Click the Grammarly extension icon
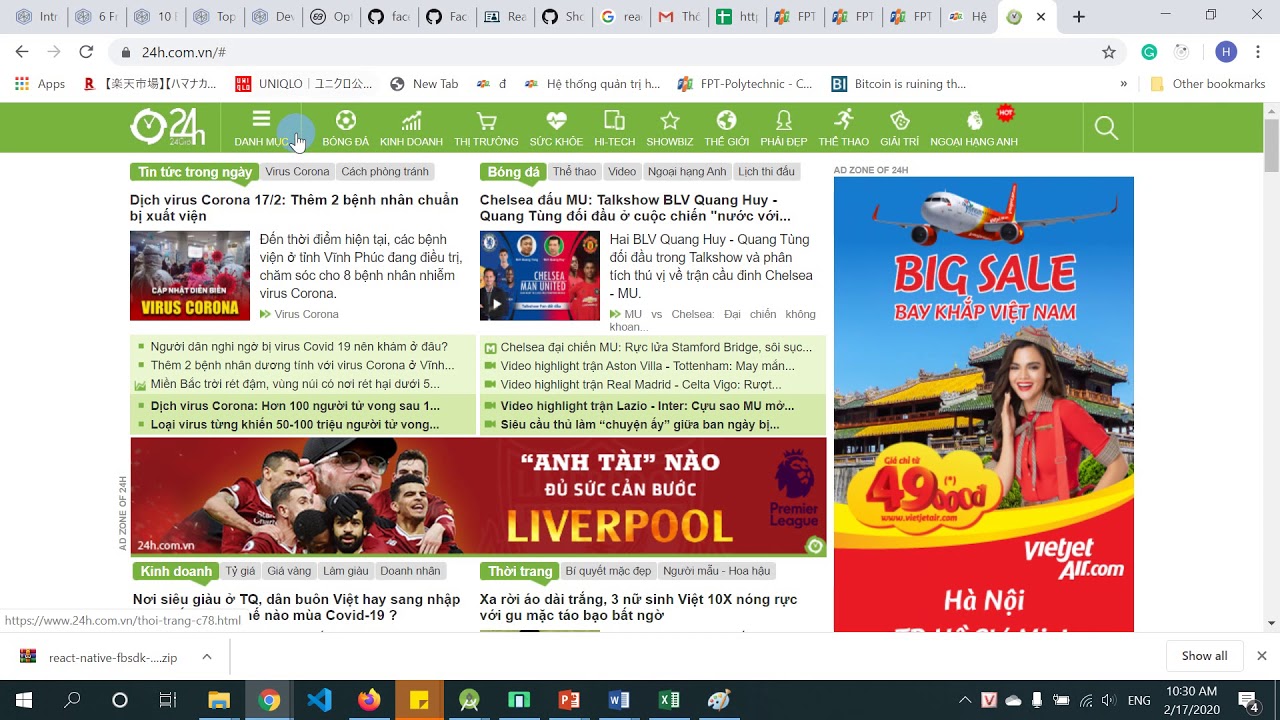Image resolution: width=1280 pixels, height=720 pixels. pos(1149,52)
